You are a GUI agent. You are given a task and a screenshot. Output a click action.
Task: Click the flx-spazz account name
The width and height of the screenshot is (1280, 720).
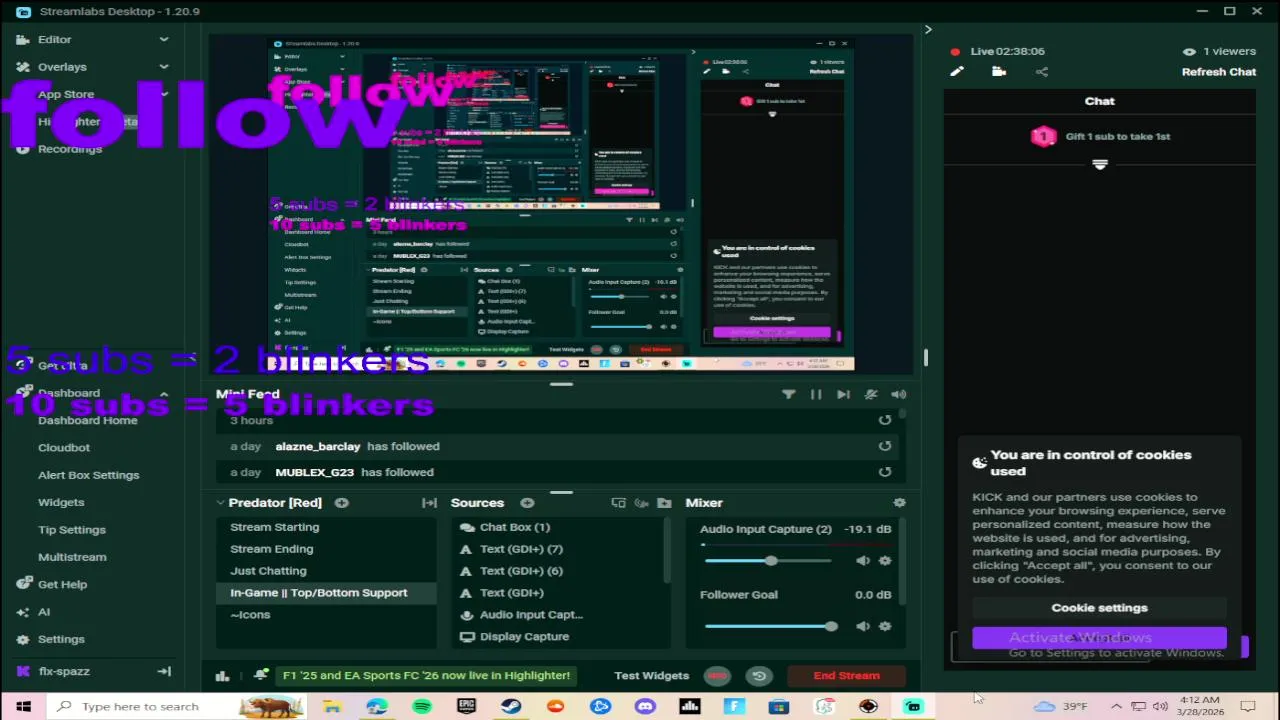click(64, 671)
